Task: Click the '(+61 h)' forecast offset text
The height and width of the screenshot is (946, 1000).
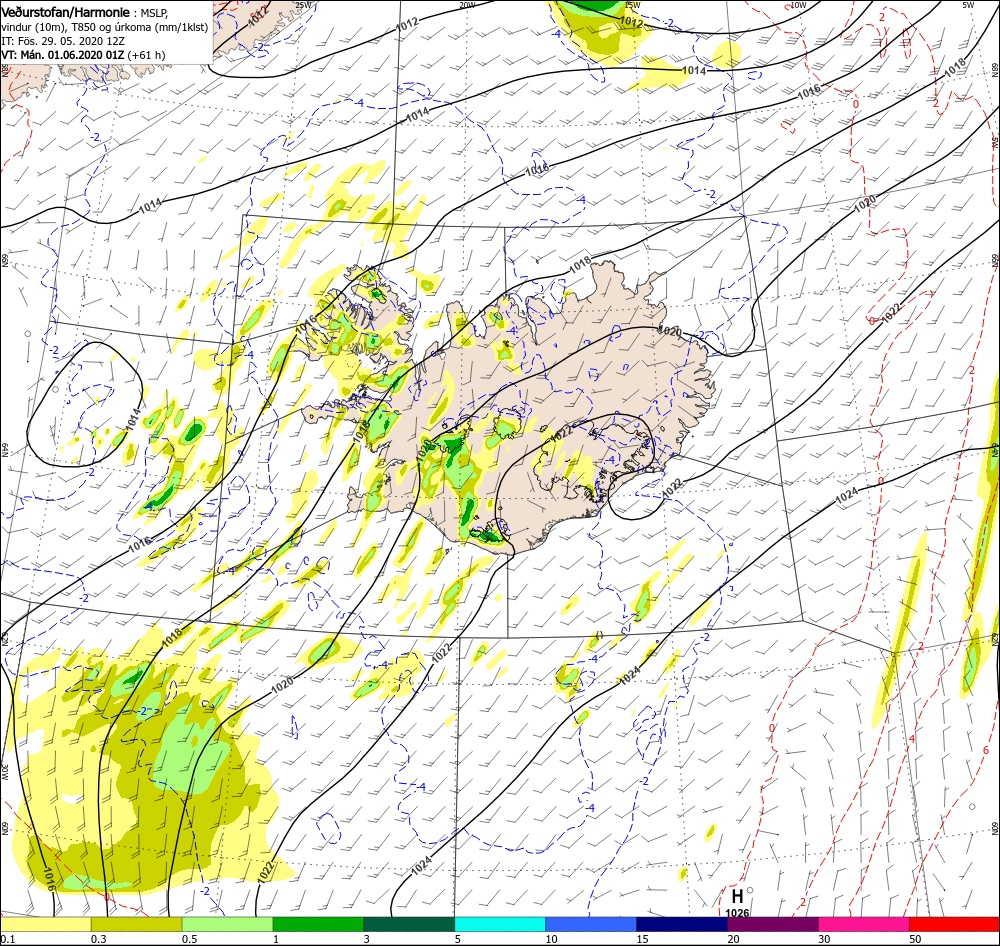Action: tap(146, 55)
